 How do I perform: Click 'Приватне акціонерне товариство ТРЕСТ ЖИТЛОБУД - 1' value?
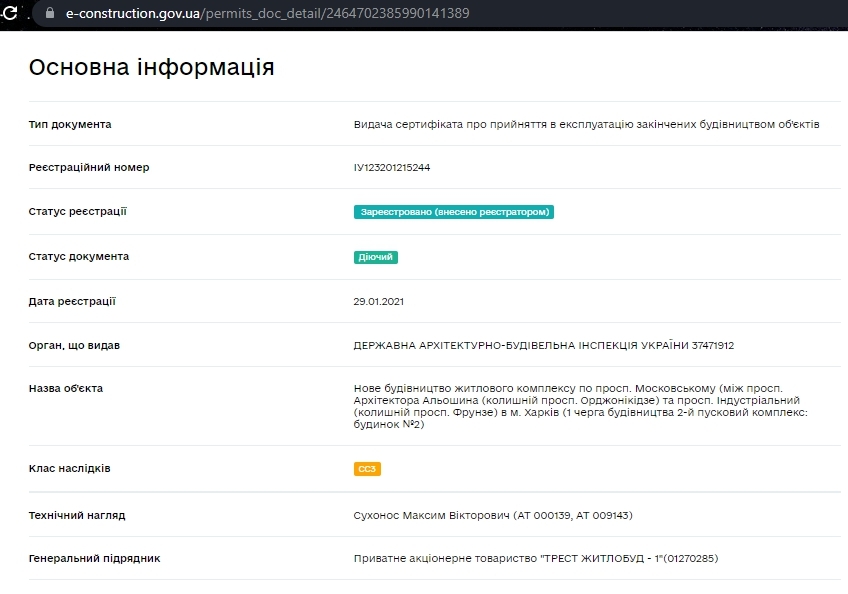535,558
